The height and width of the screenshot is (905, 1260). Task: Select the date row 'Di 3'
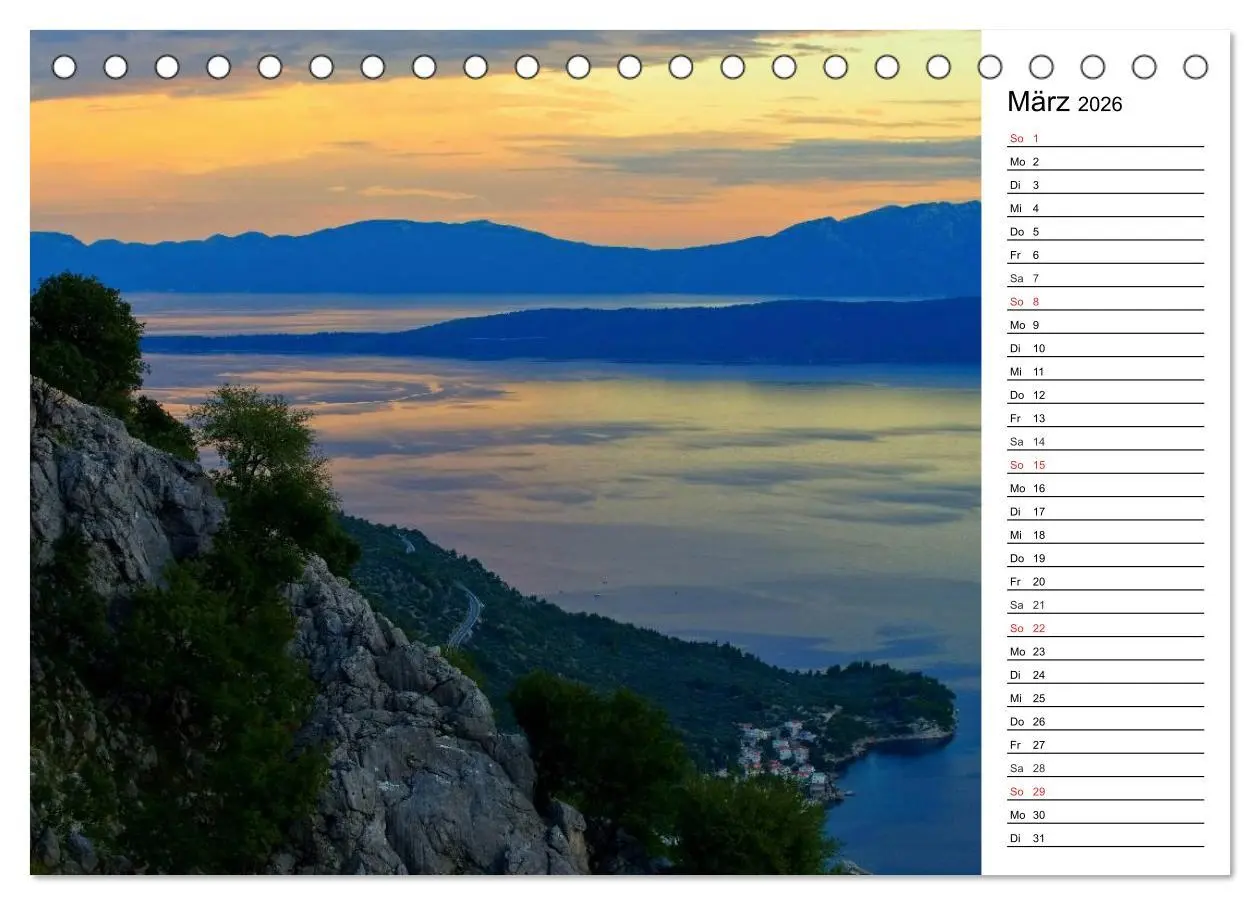point(1105,185)
